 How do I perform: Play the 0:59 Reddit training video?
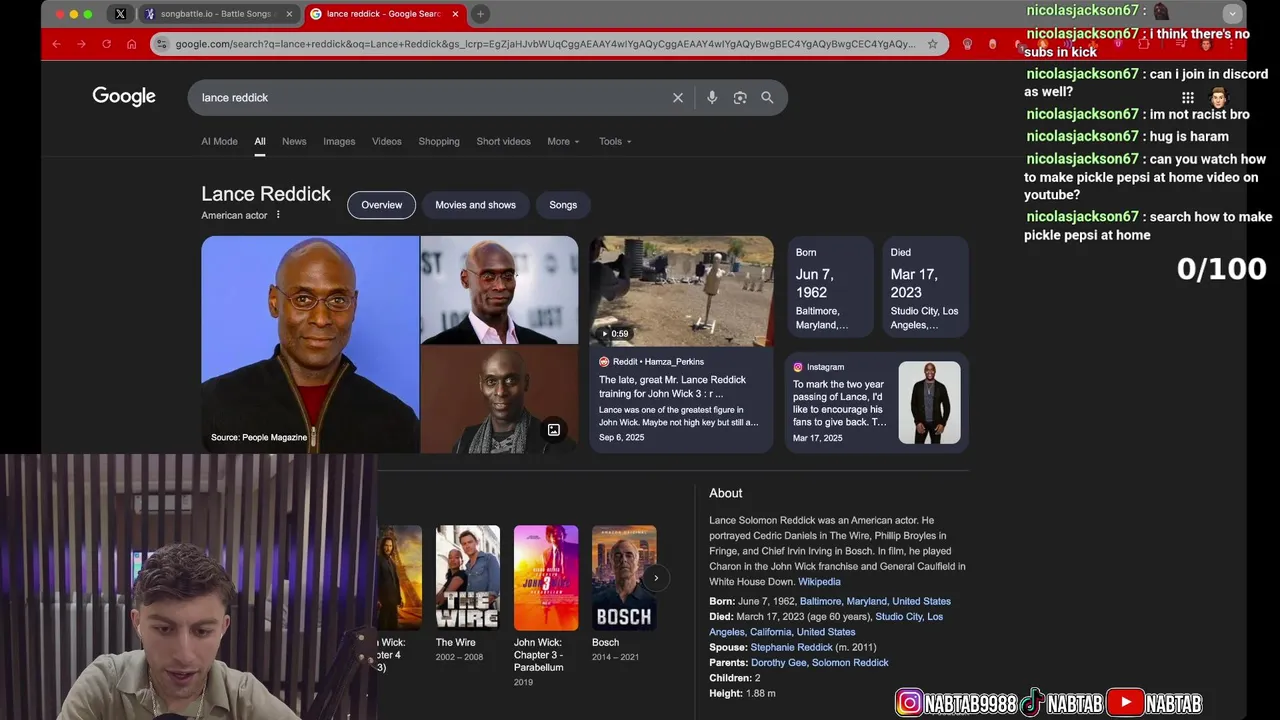pos(681,291)
